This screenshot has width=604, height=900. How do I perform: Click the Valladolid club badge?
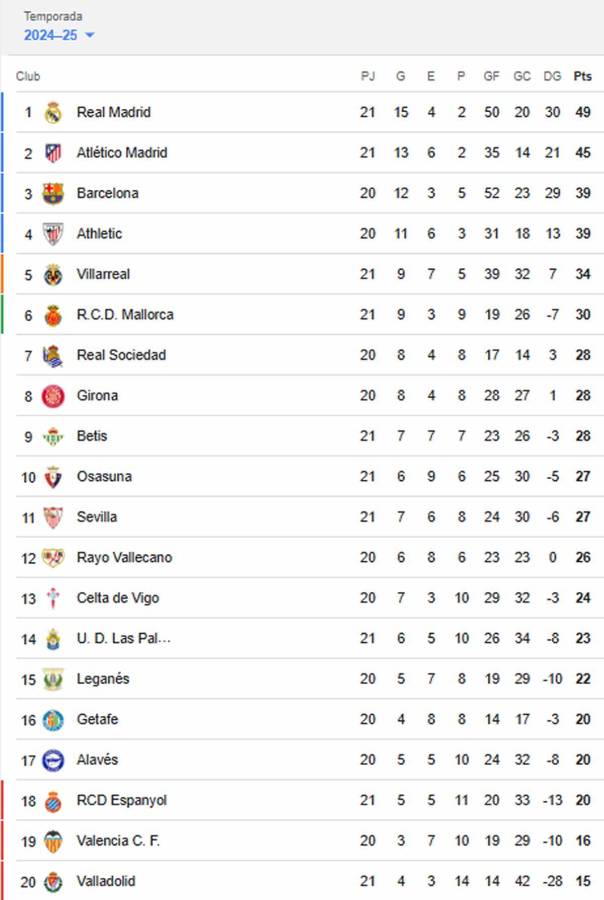click(x=52, y=881)
